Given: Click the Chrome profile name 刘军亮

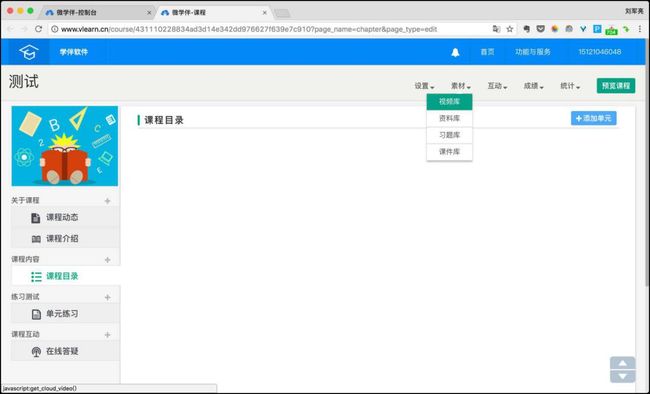Looking at the screenshot, I should tap(634, 11).
